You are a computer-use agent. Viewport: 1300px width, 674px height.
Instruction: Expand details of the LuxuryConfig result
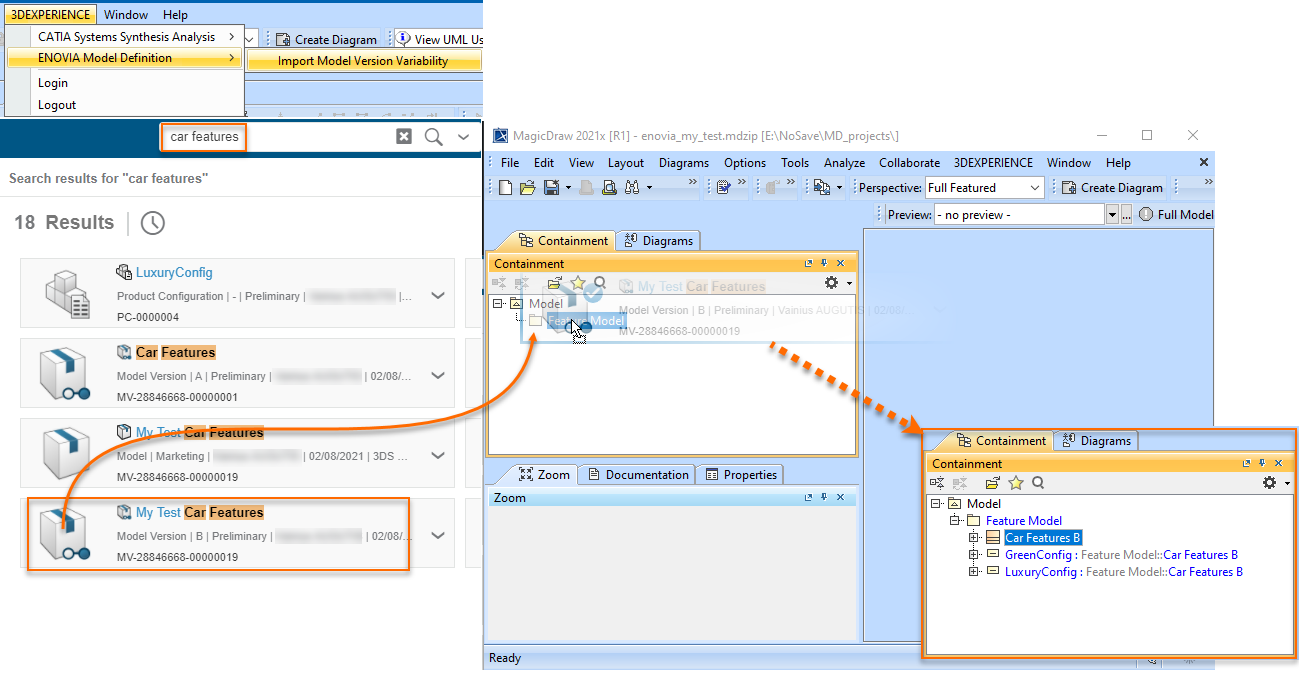point(437,296)
